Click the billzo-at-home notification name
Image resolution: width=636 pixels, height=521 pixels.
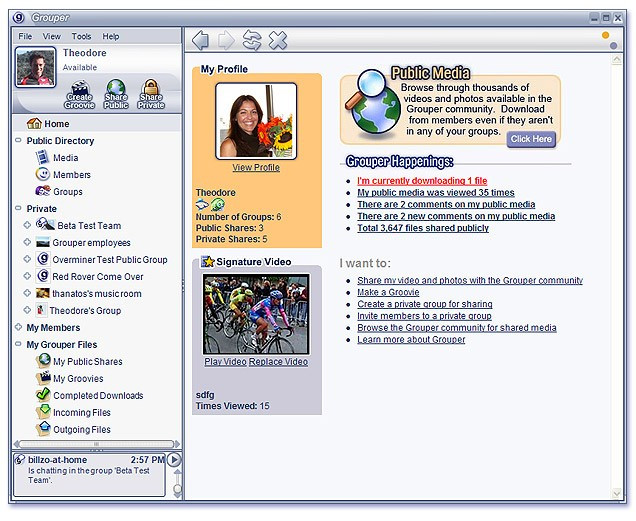[x=58, y=460]
